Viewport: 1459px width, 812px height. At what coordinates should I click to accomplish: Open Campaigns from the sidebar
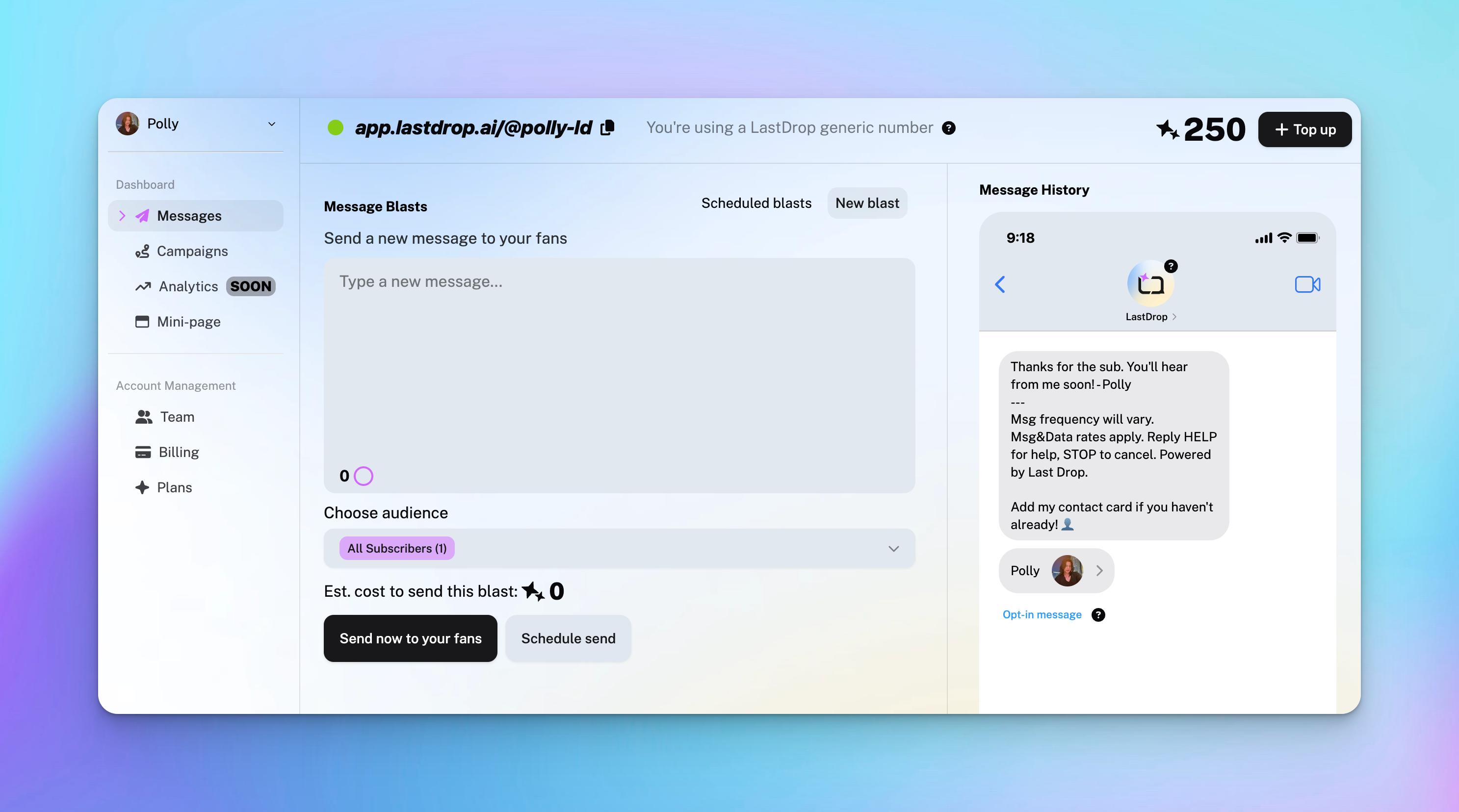click(191, 251)
